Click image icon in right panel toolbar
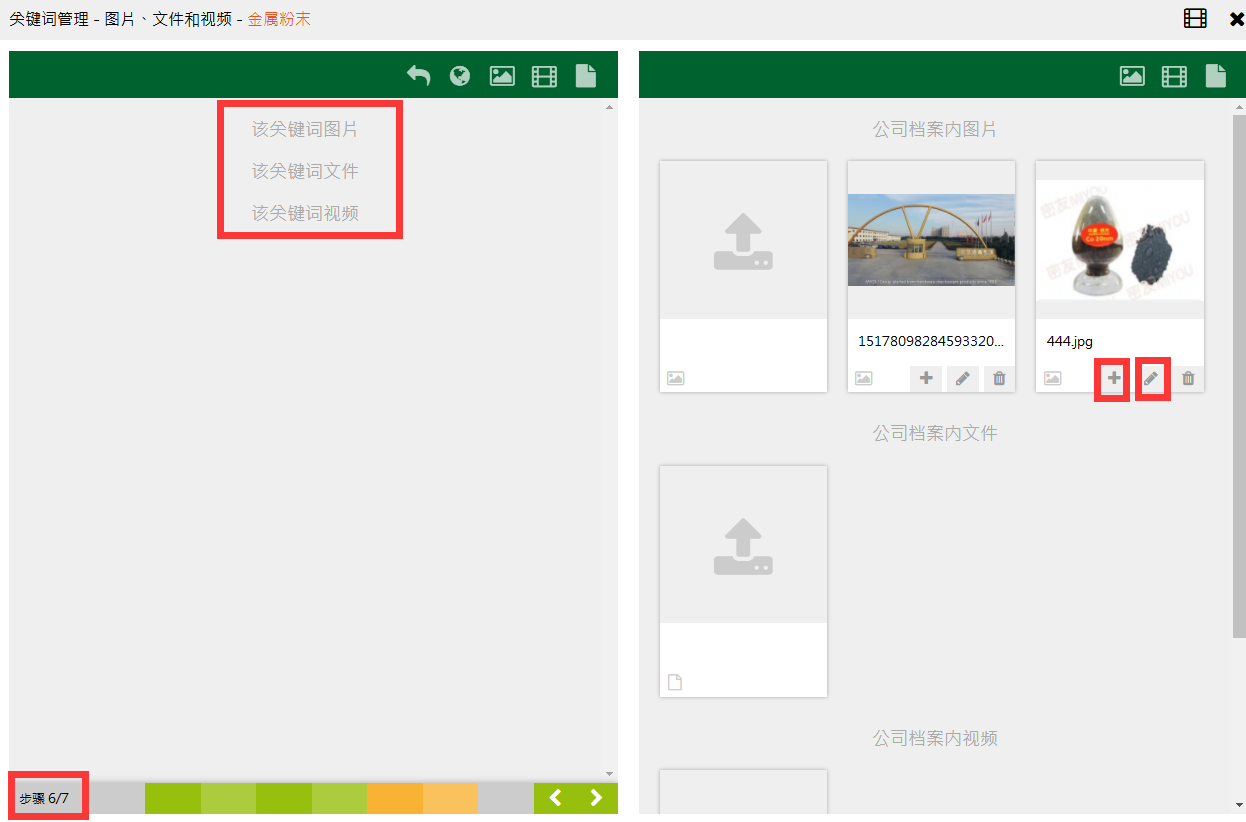1246x822 pixels. click(x=1132, y=76)
